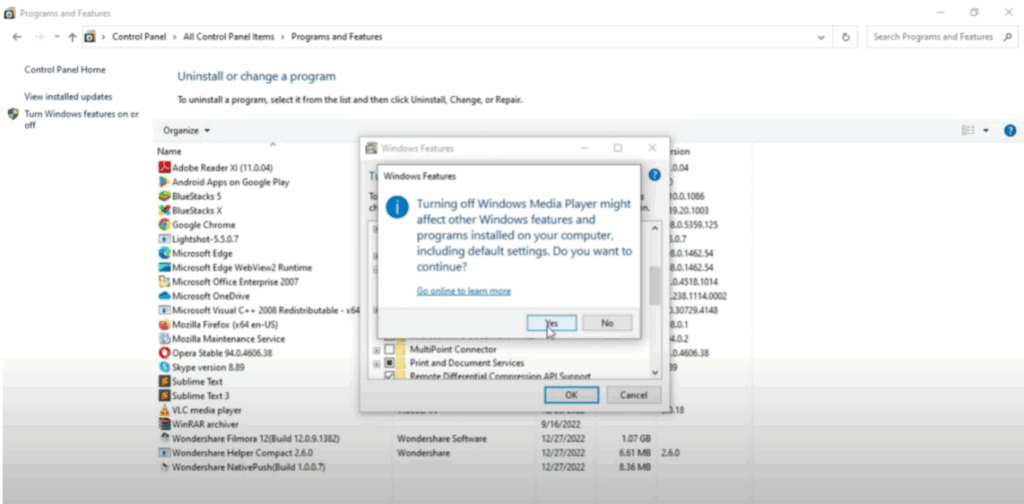Expand the Print and Document Services tree node
Viewport: 1024px width, 504px height.
point(376,363)
